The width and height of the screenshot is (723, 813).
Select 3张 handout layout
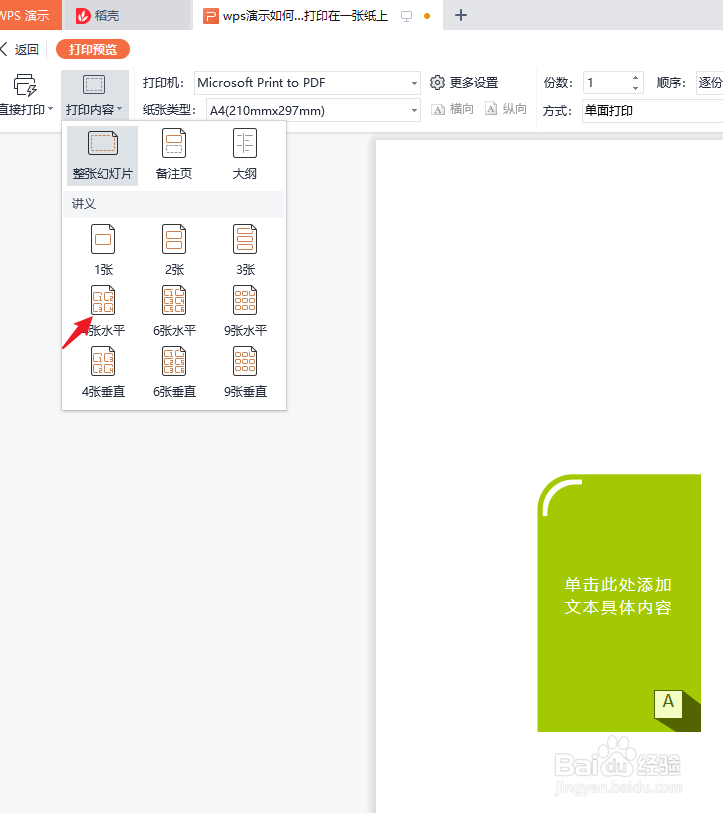click(x=245, y=250)
